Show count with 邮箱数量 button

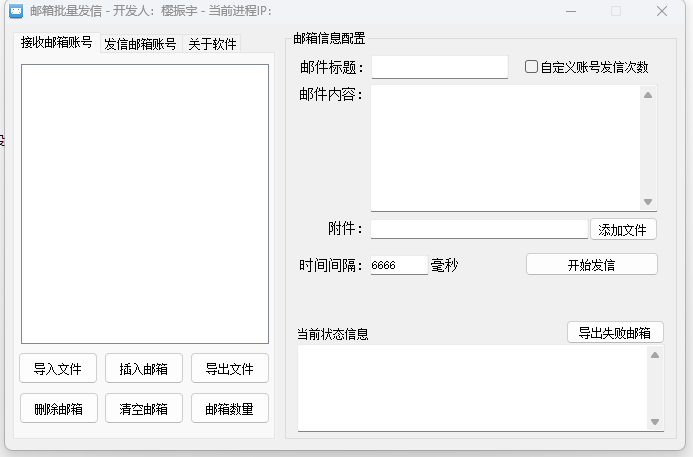230,409
